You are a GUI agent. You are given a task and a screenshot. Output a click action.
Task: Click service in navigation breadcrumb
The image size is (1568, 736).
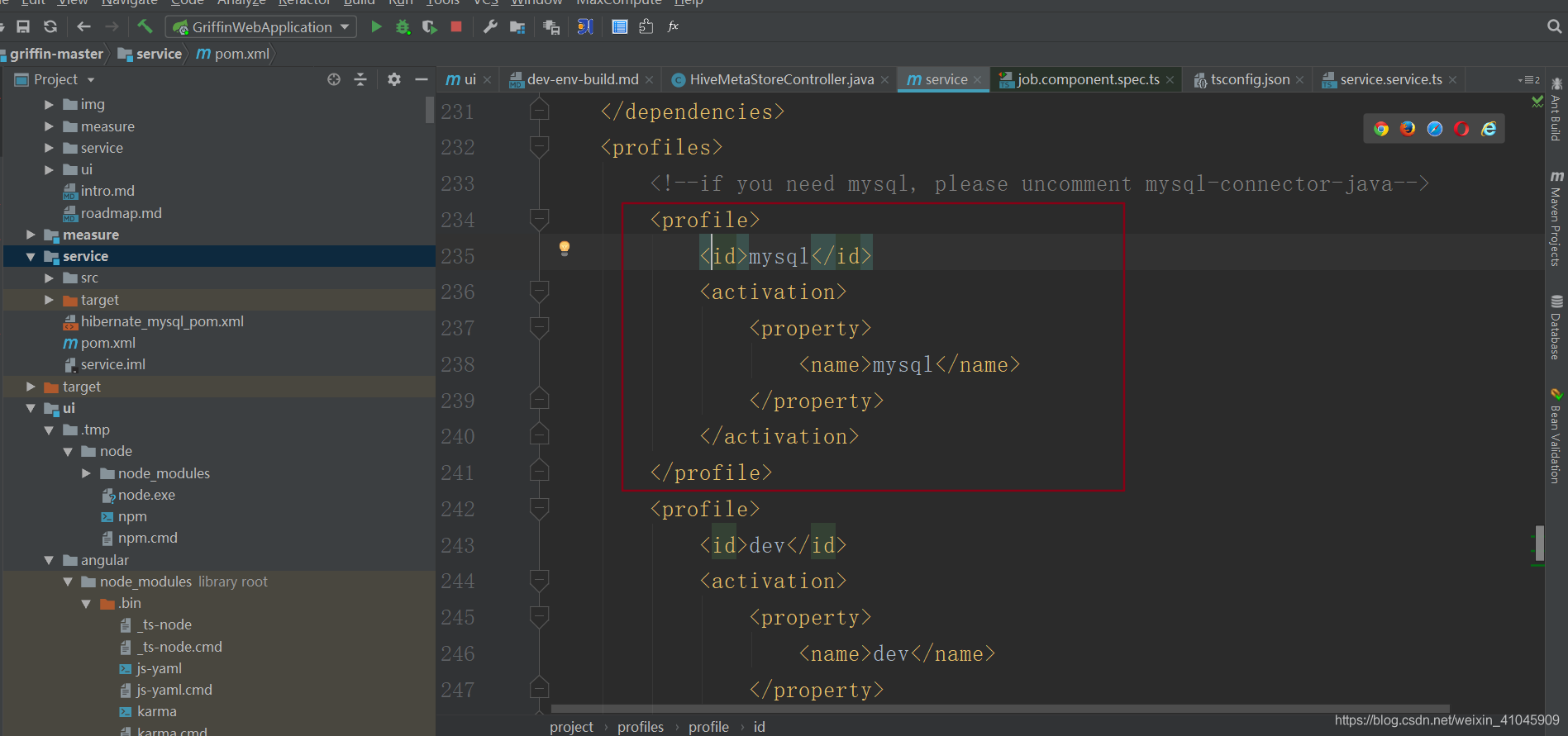159,54
